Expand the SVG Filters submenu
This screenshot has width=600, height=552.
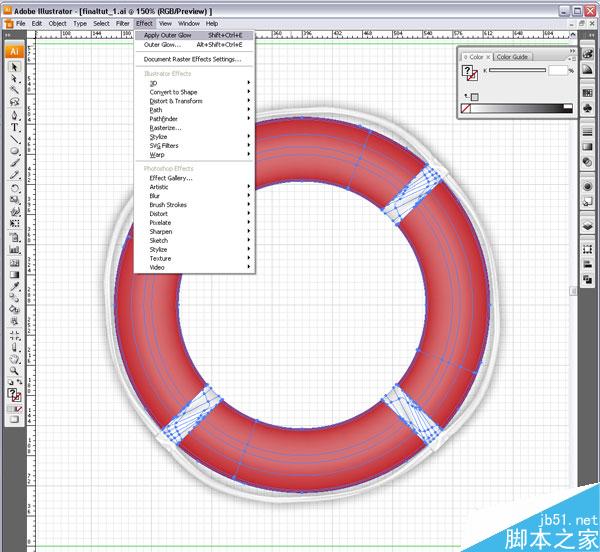[x=194, y=146]
